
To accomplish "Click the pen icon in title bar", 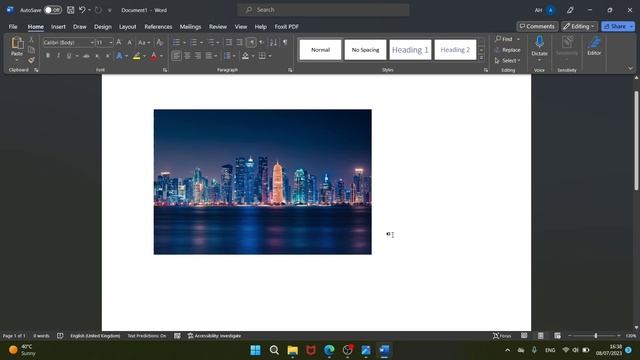I will [570, 10].
